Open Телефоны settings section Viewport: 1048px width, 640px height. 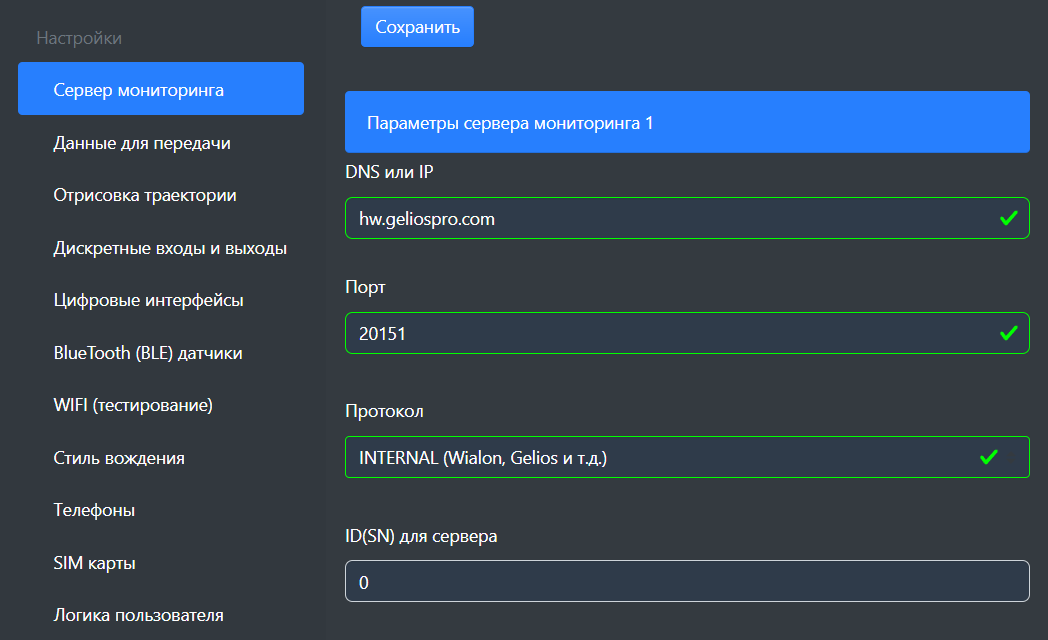[94, 510]
